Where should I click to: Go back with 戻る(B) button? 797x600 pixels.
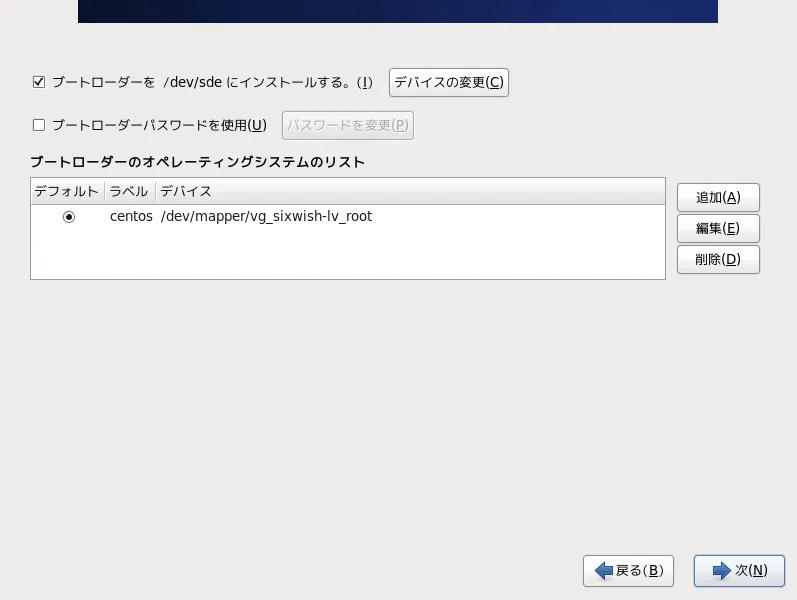628,571
